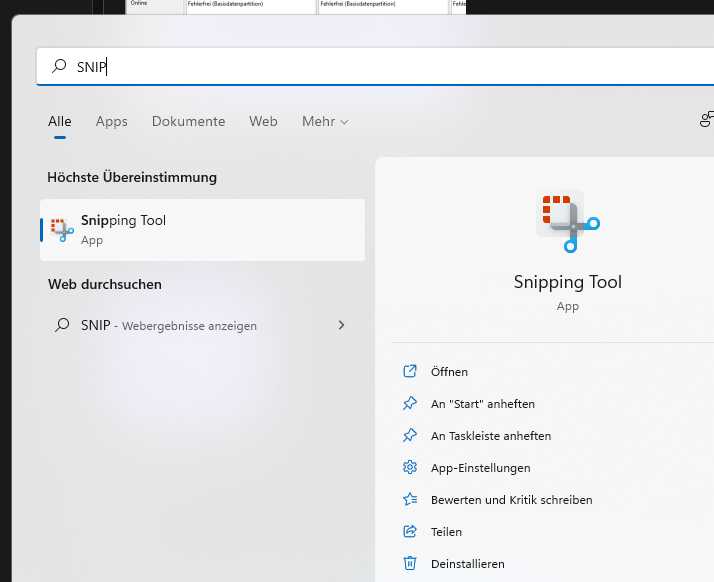Expand the Mehr dropdown

coord(325,122)
